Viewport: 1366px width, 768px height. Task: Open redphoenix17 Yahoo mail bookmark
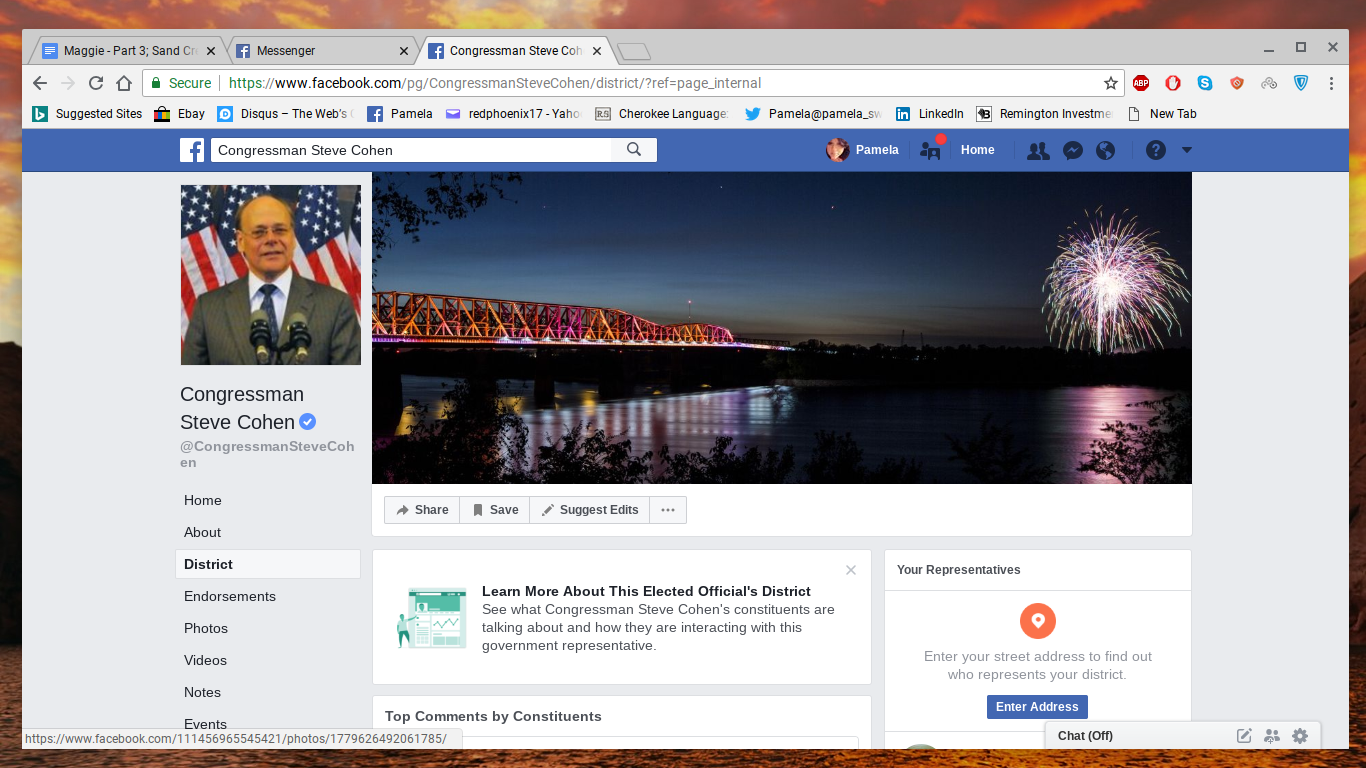click(513, 114)
